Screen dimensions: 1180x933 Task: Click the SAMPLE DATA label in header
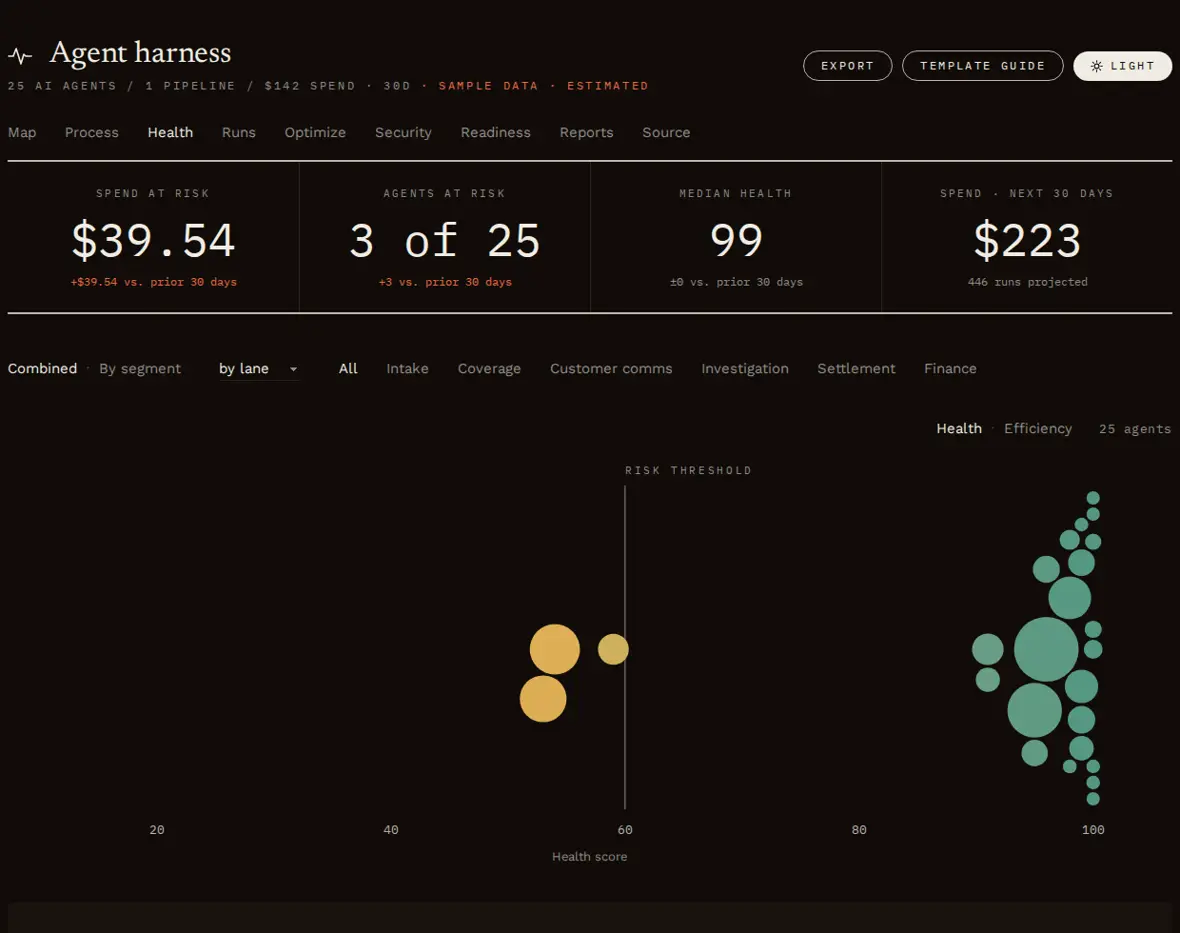(488, 86)
